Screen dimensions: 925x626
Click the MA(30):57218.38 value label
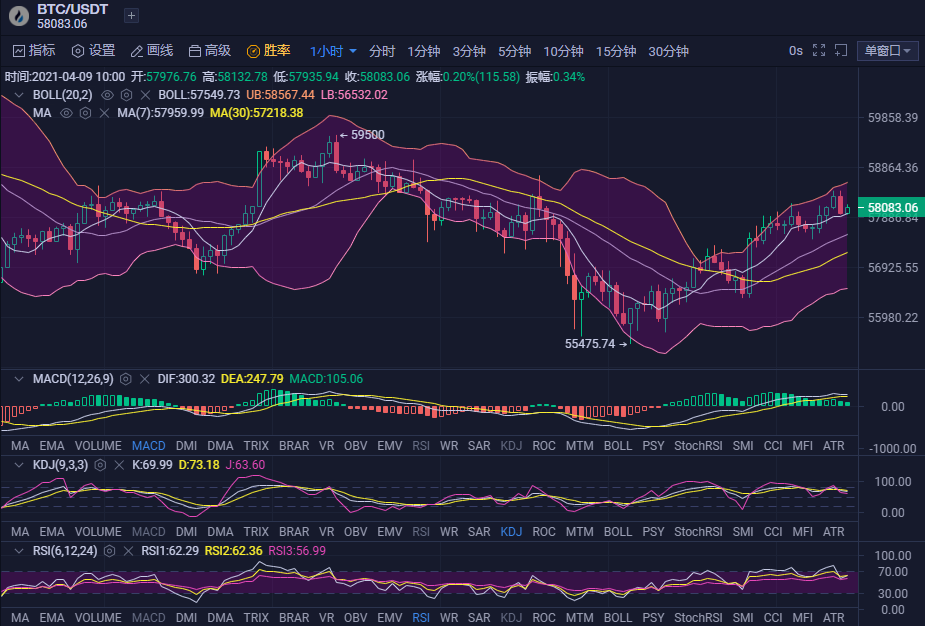click(x=257, y=113)
